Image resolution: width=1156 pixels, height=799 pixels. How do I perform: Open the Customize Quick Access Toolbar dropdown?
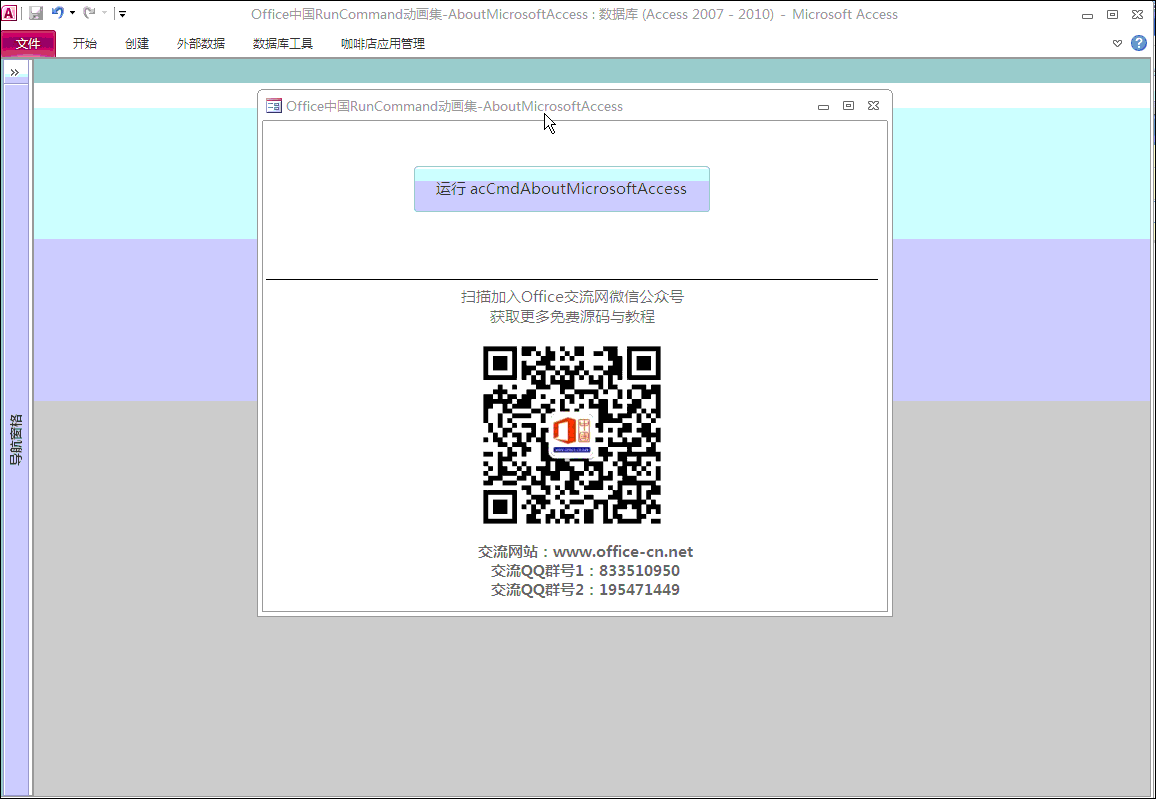[122, 13]
